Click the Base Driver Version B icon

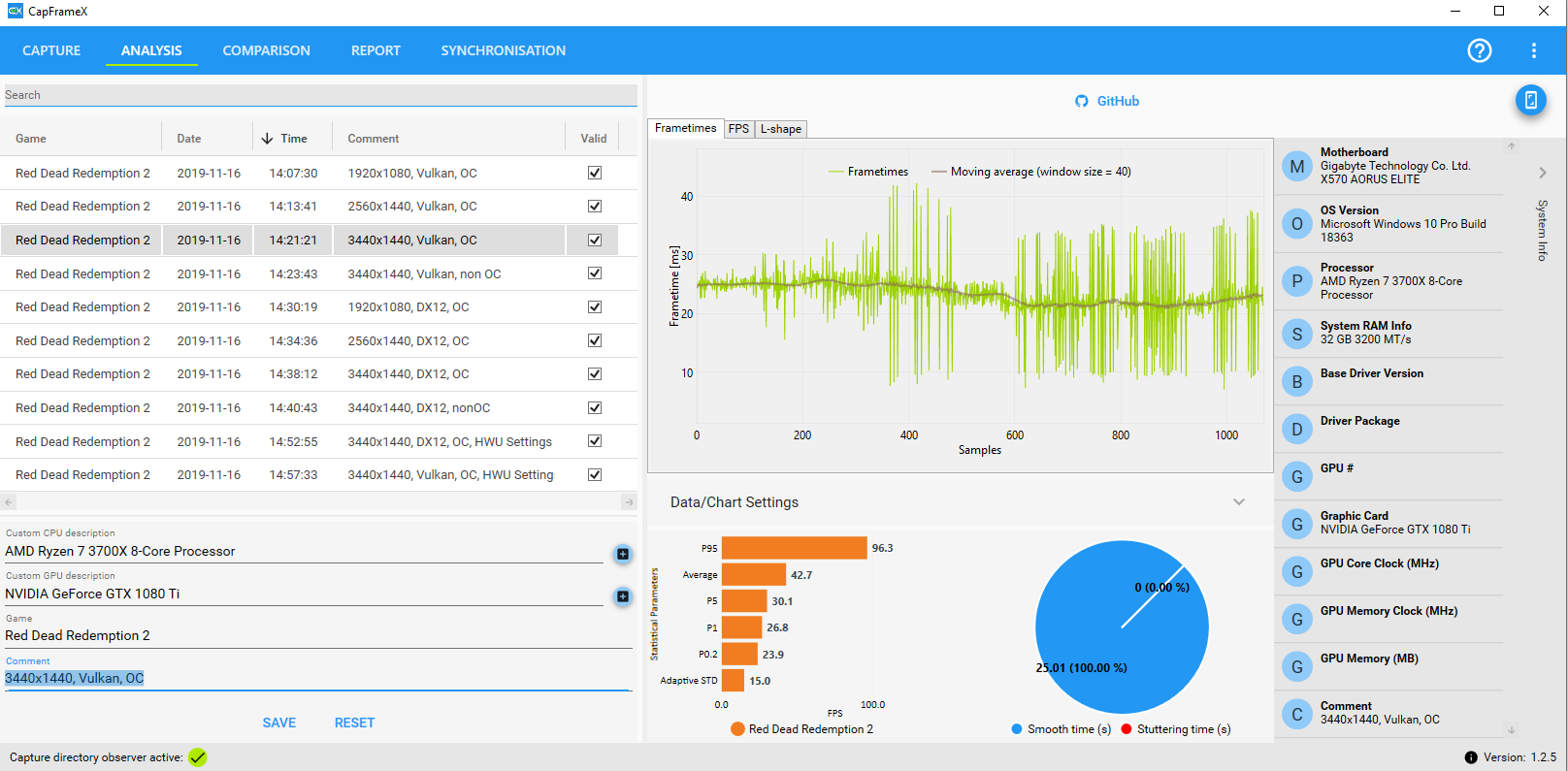(1297, 381)
